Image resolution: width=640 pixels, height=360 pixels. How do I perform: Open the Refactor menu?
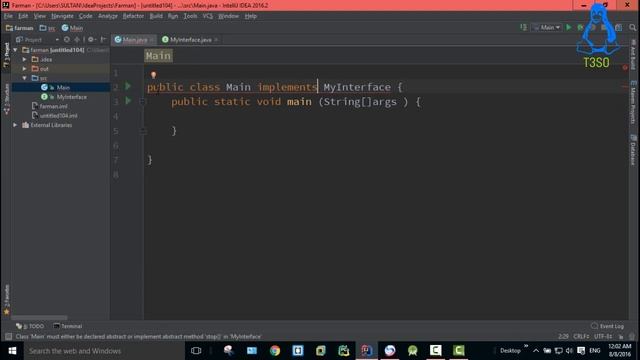tap(133, 16)
